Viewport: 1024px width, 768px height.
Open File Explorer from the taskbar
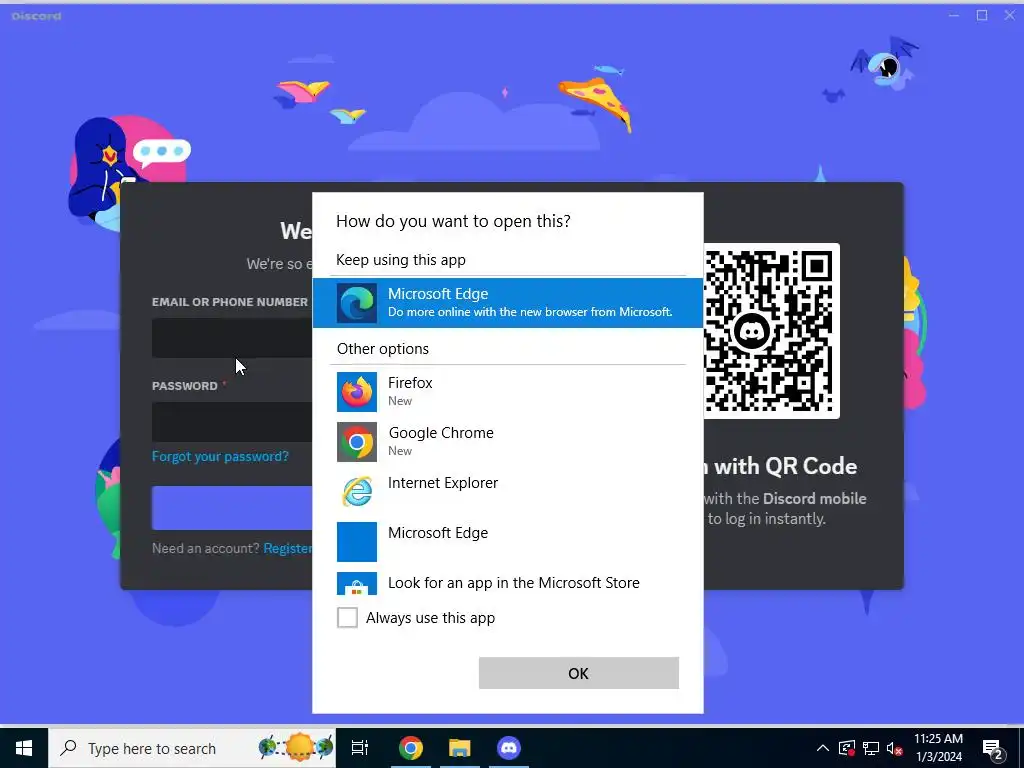[460, 748]
